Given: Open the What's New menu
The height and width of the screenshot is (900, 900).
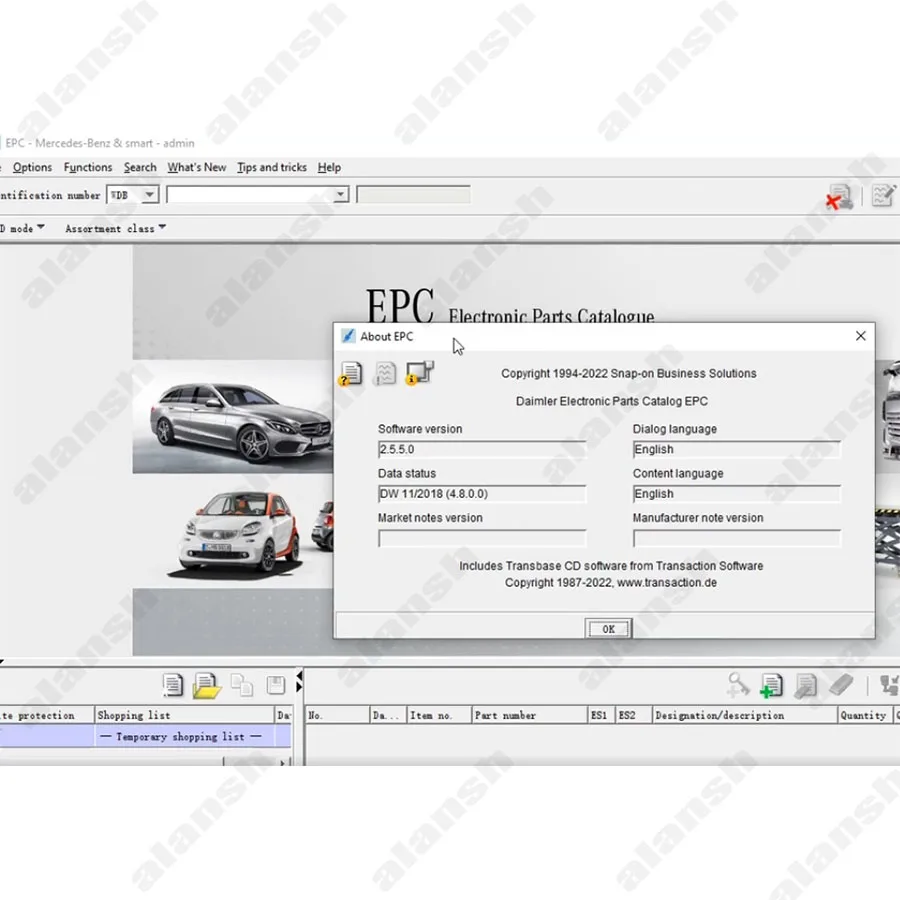Looking at the screenshot, I should coord(197,167).
